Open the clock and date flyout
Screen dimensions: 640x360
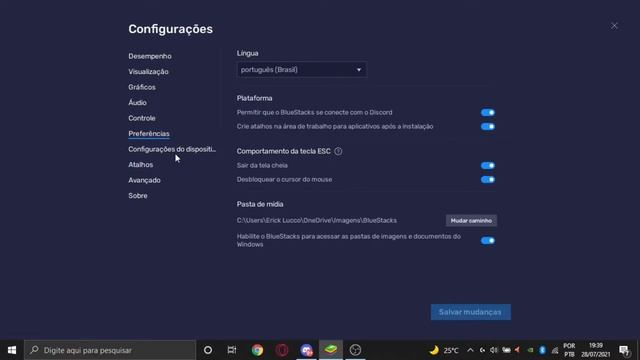[x=596, y=350]
